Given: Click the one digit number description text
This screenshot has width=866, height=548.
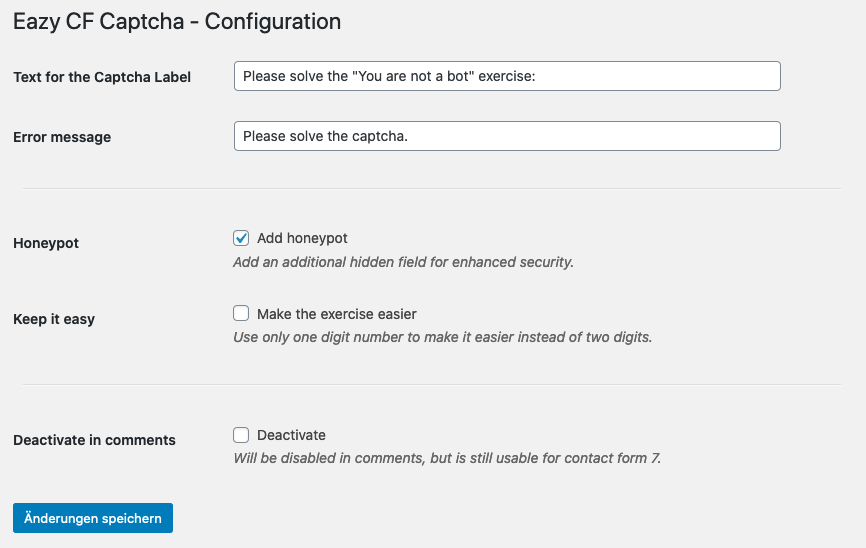Looking at the screenshot, I should 442,337.
